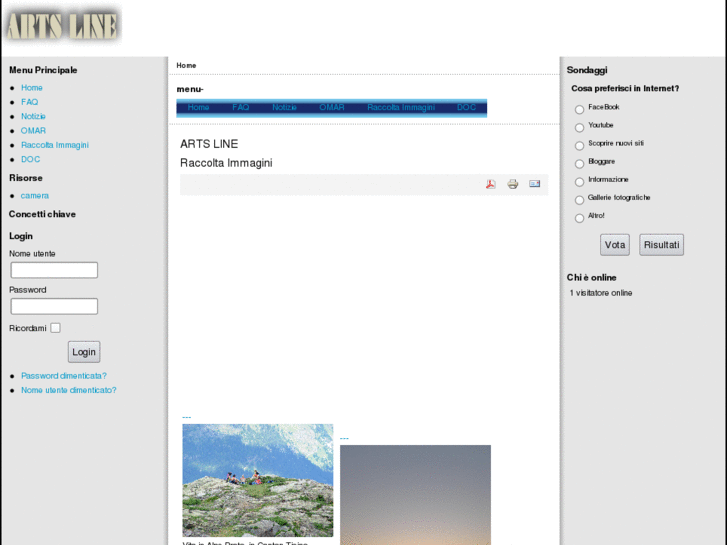Image resolution: width=727 pixels, height=545 pixels.
Task: Select the Youtube poll option
Action: (x=579, y=128)
